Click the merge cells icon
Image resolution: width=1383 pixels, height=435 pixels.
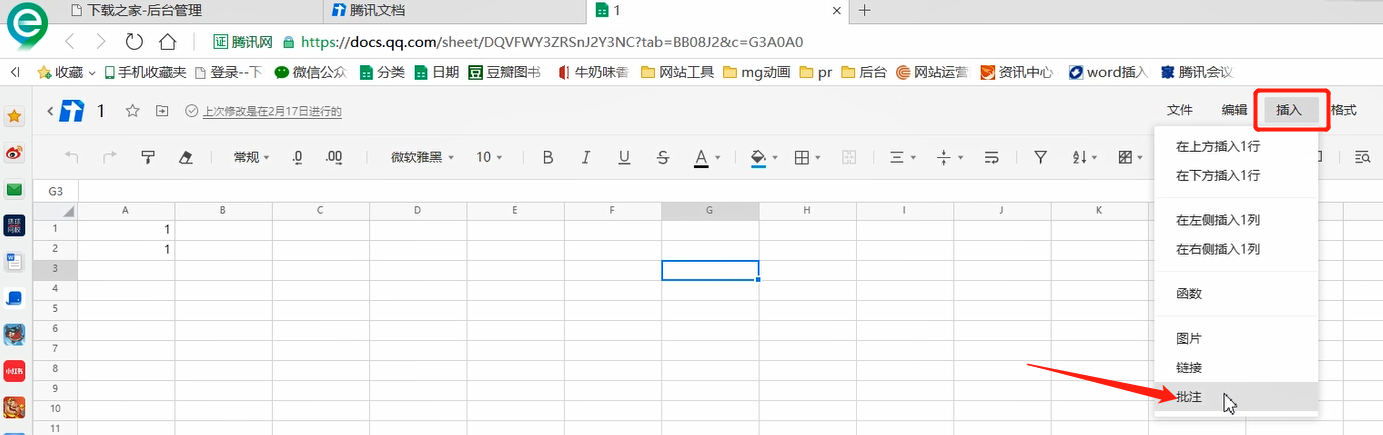tap(850, 157)
